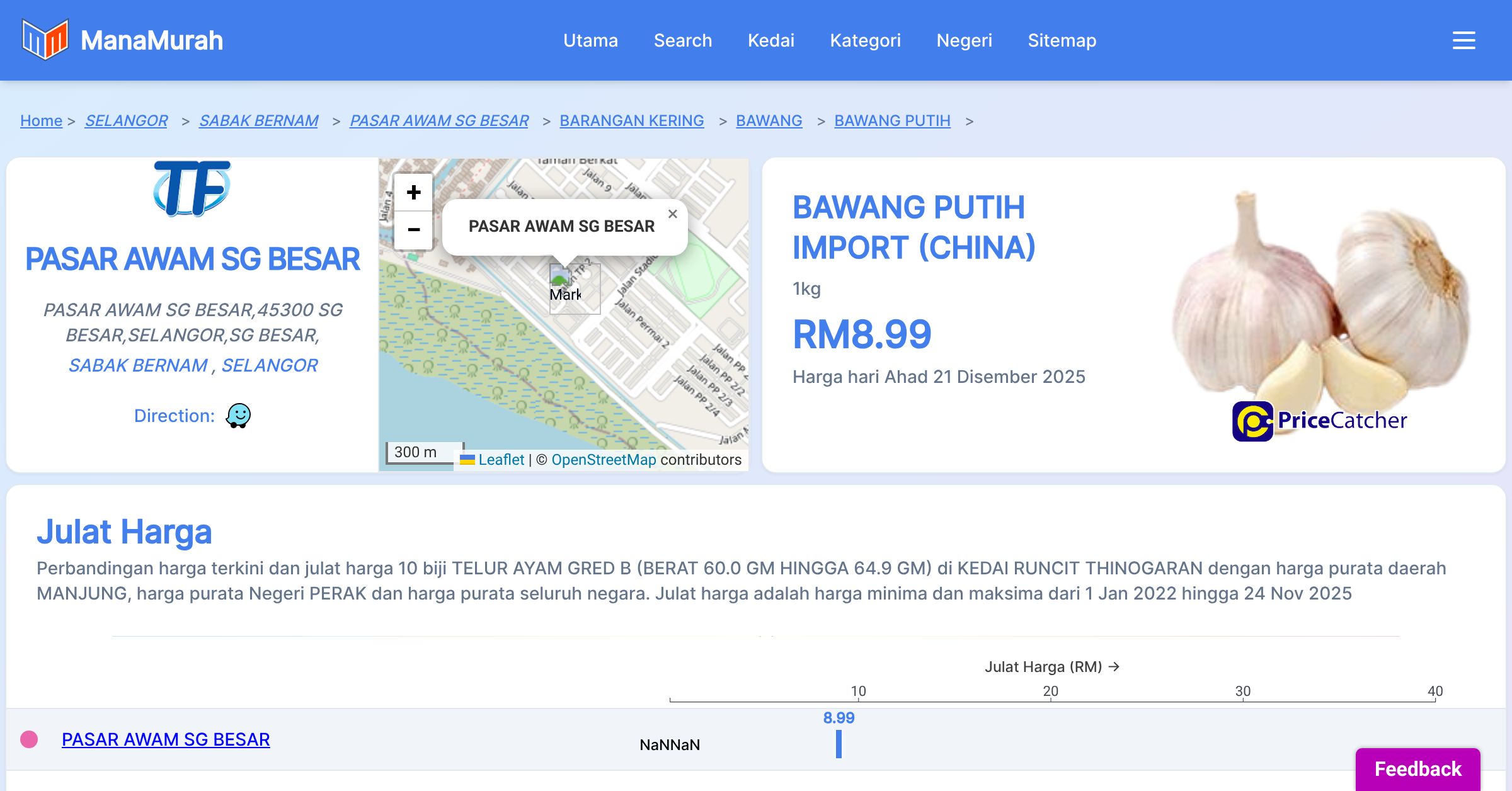Open the Utama menu item

point(590,40)
